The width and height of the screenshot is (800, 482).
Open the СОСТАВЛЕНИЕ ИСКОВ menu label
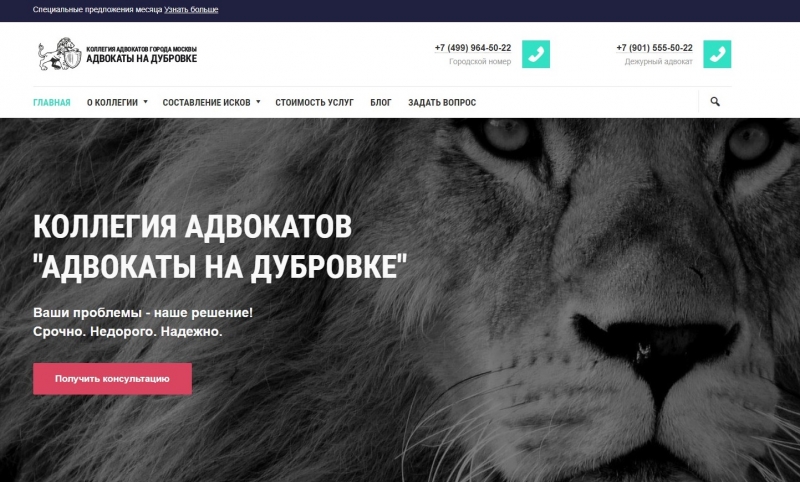pos(207,103)
